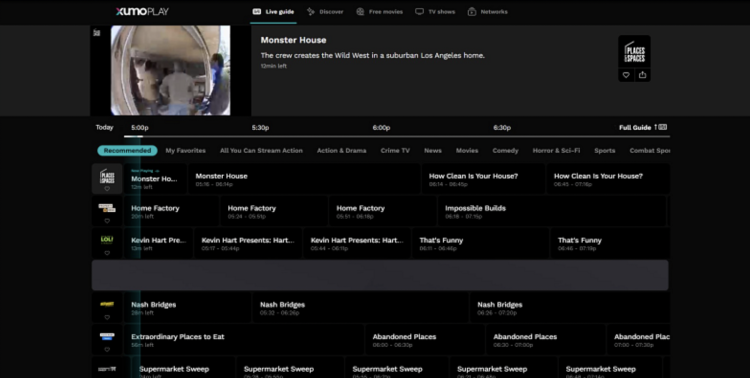Open the Networks tab
This screenshot has height=378, width=750.
tap(487, 11)
